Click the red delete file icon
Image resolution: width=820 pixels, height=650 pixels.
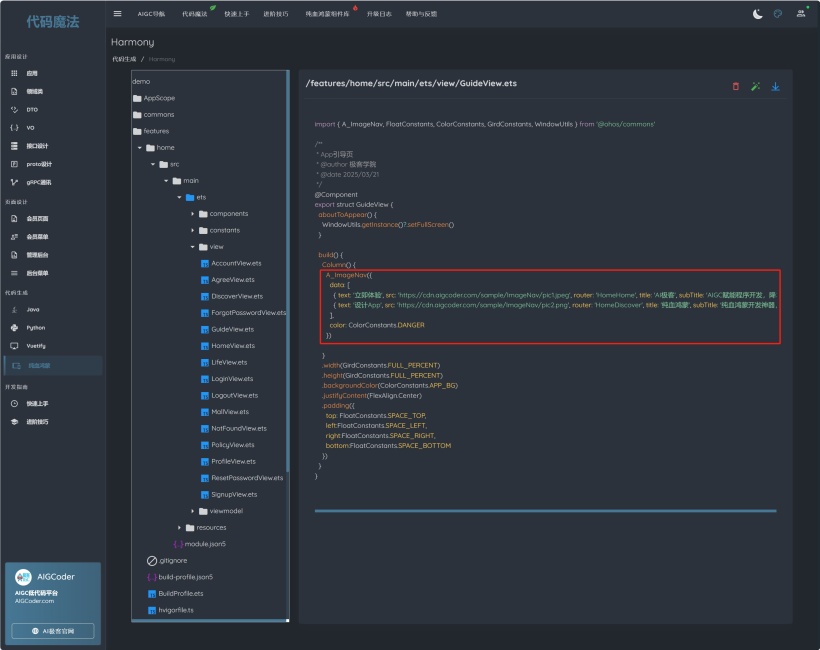click(736, 87)
